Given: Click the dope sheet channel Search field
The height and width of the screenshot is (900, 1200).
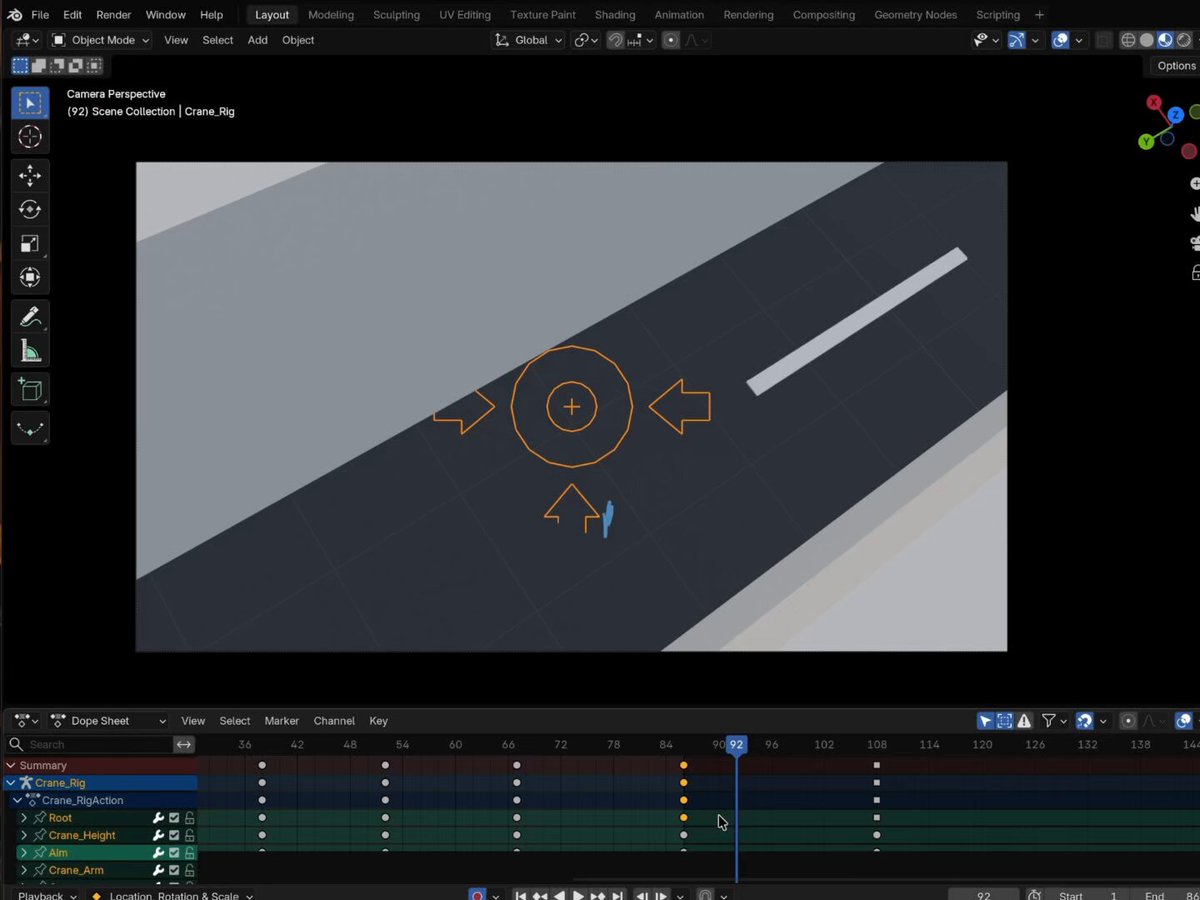Looking at the screenshot, I should point(89,744).
